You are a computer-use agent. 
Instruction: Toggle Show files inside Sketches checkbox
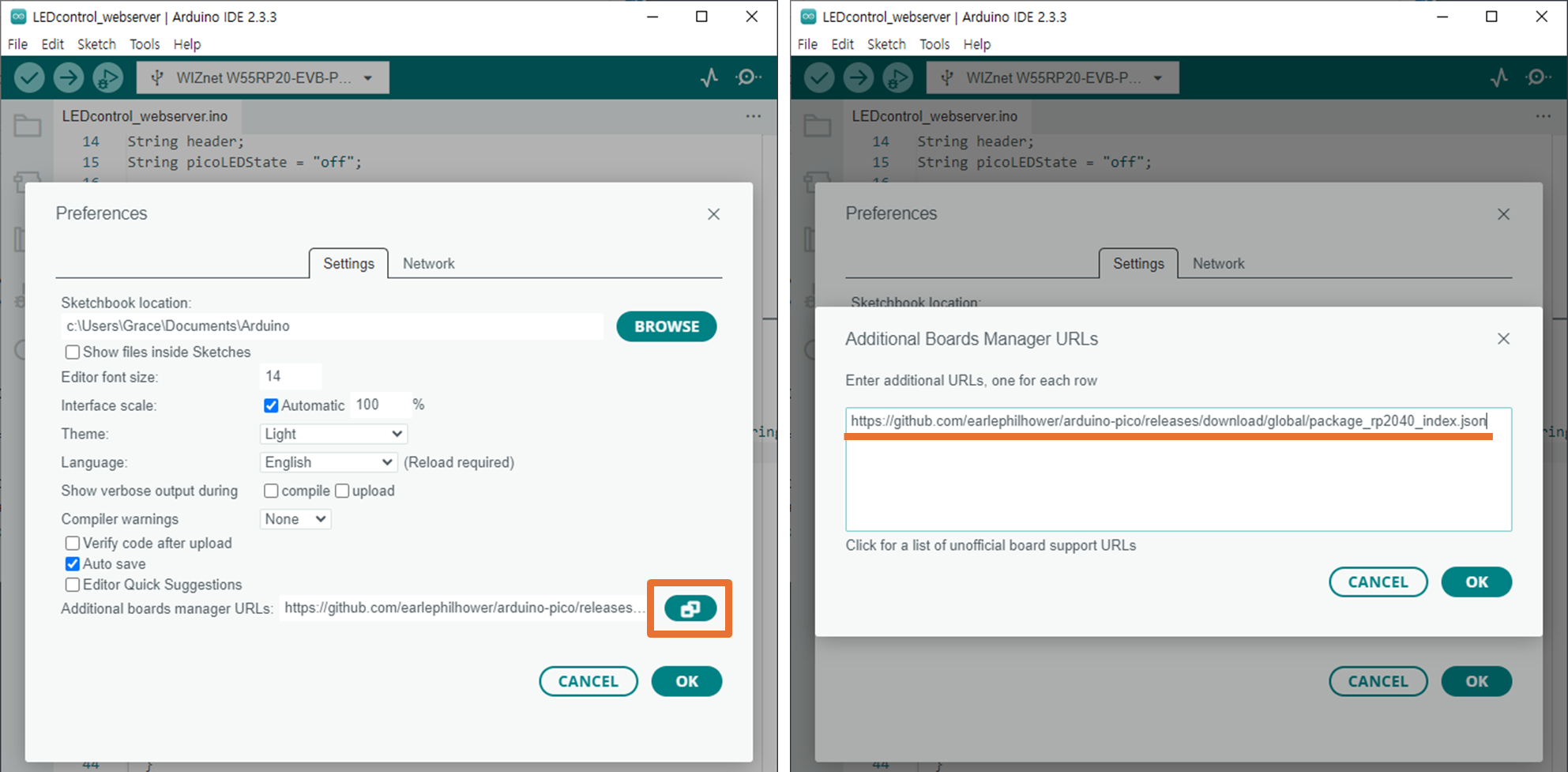tap(73, 352)
